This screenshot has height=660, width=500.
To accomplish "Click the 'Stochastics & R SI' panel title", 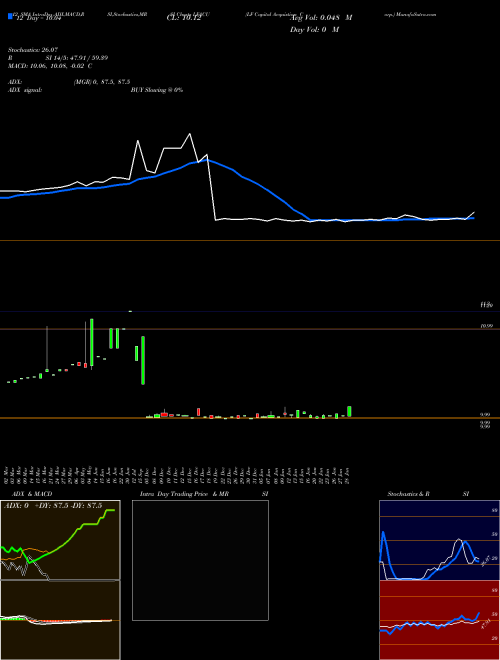I will tap(428, 494).
